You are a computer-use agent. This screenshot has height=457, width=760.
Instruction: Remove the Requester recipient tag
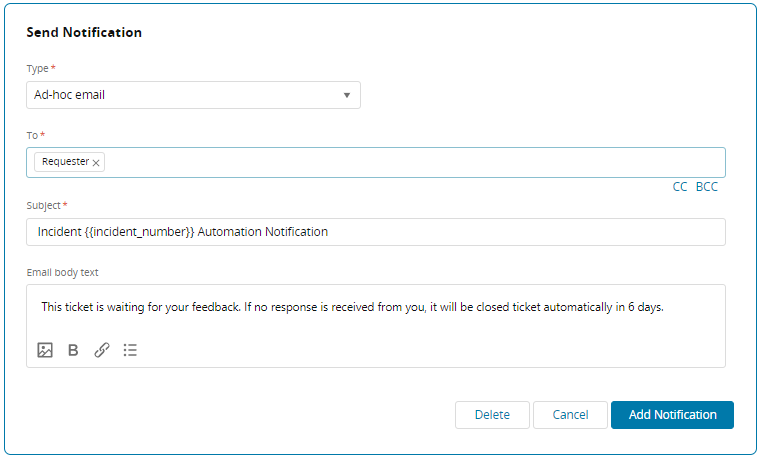(96, 162)
